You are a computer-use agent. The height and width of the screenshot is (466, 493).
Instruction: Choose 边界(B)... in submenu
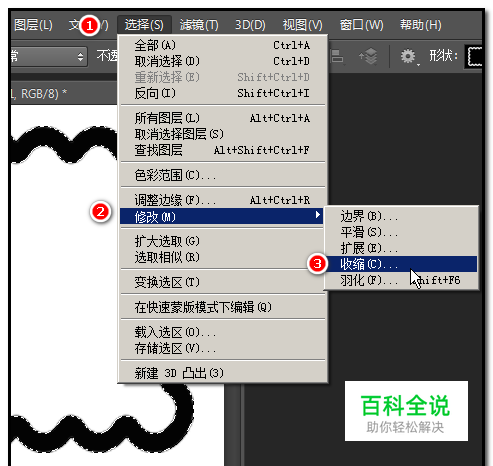(x=401, y=216)
